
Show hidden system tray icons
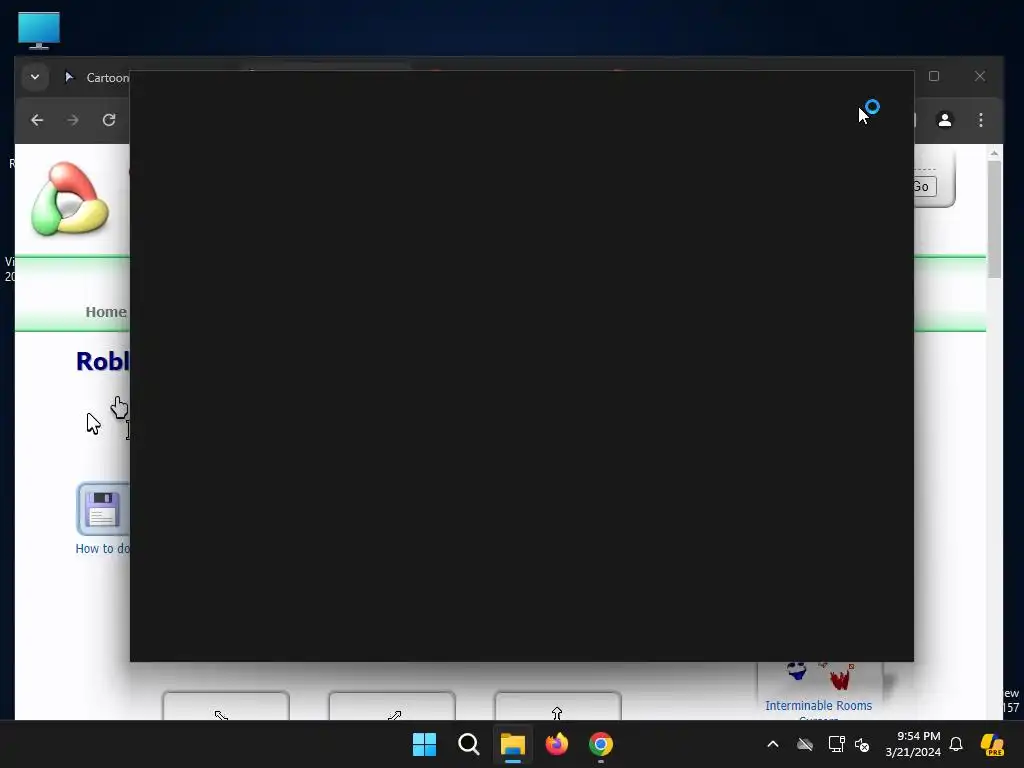[x=773, y=744]
